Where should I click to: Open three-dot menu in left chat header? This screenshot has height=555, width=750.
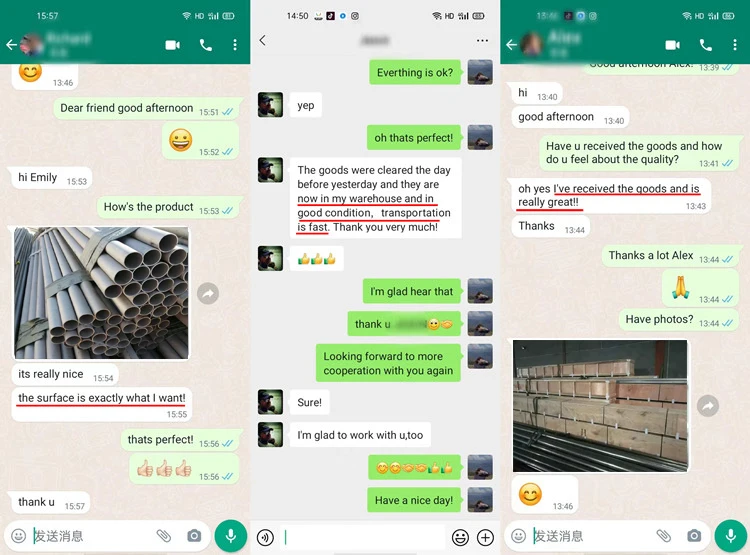pos(235,45)
